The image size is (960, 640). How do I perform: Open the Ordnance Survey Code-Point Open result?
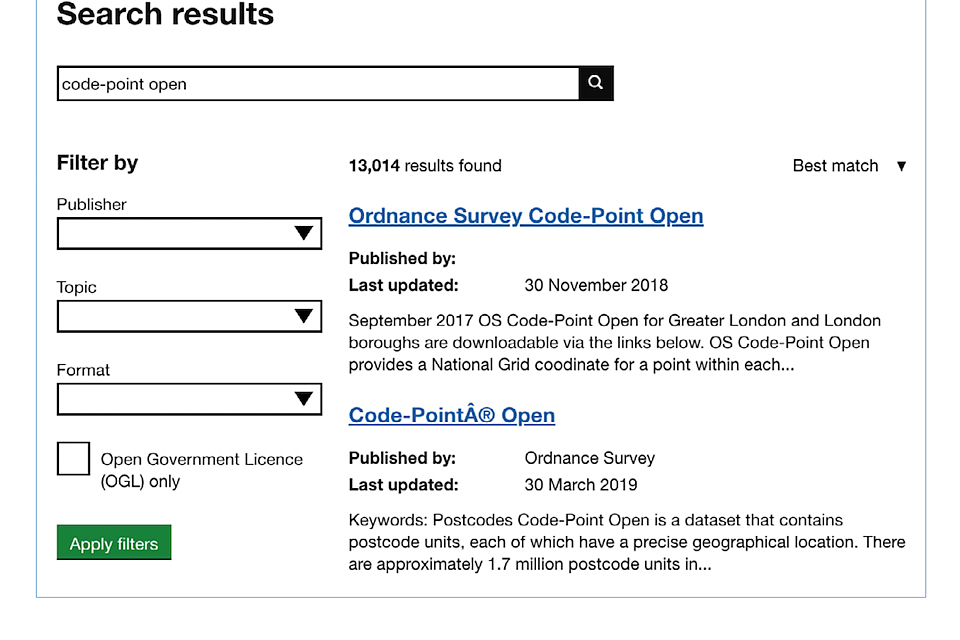[525, 216]
